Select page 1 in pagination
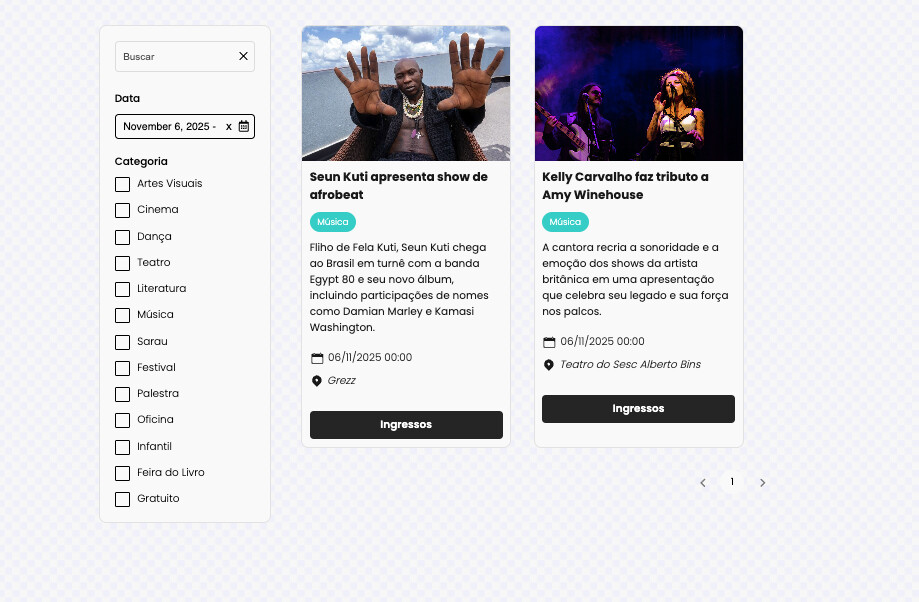This screenshot has width=919, height=602. click(732, 482)
